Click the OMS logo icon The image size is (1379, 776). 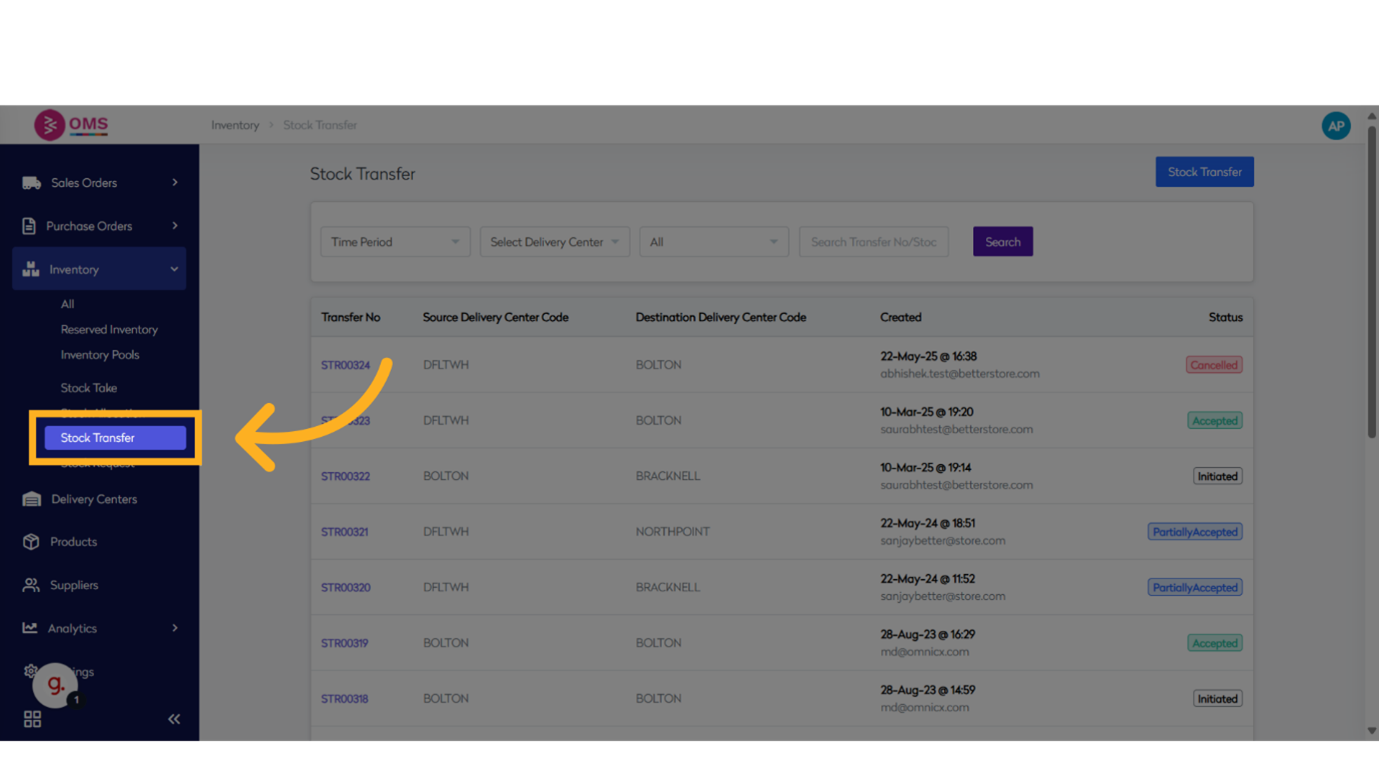tap(49, 125)
